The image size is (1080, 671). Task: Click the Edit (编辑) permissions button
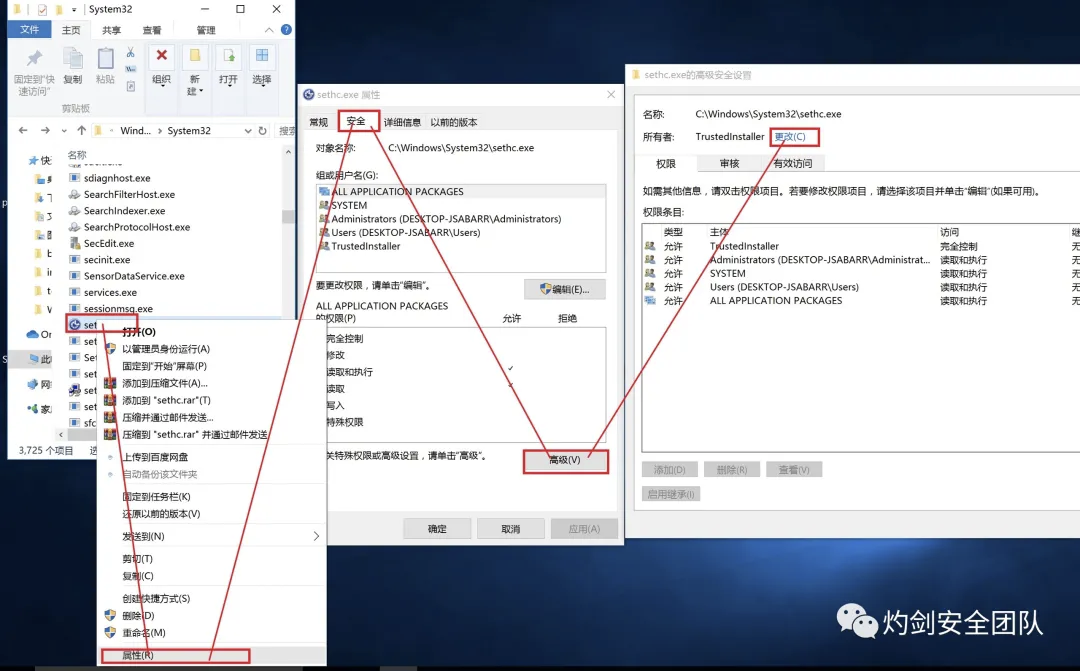point(565,289)
